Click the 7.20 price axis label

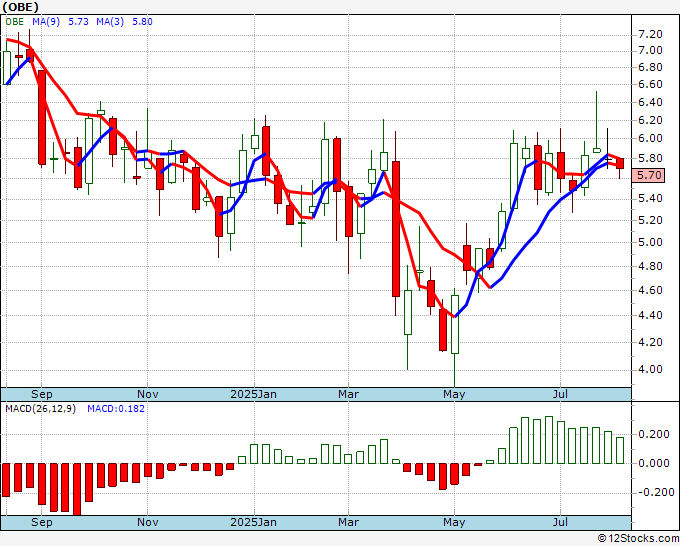pos(650,35)
